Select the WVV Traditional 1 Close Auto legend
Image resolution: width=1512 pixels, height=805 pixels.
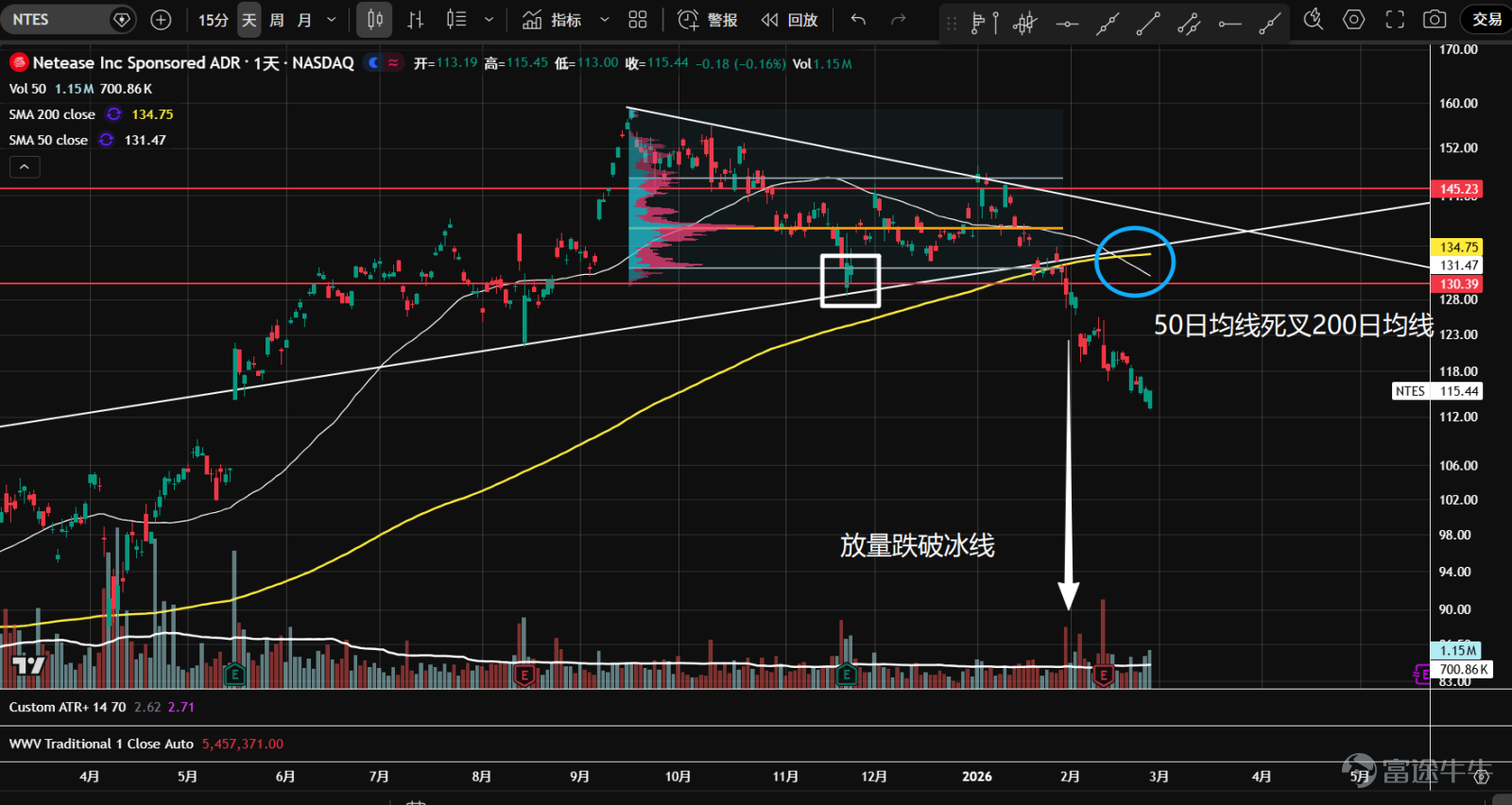point(101,744)
